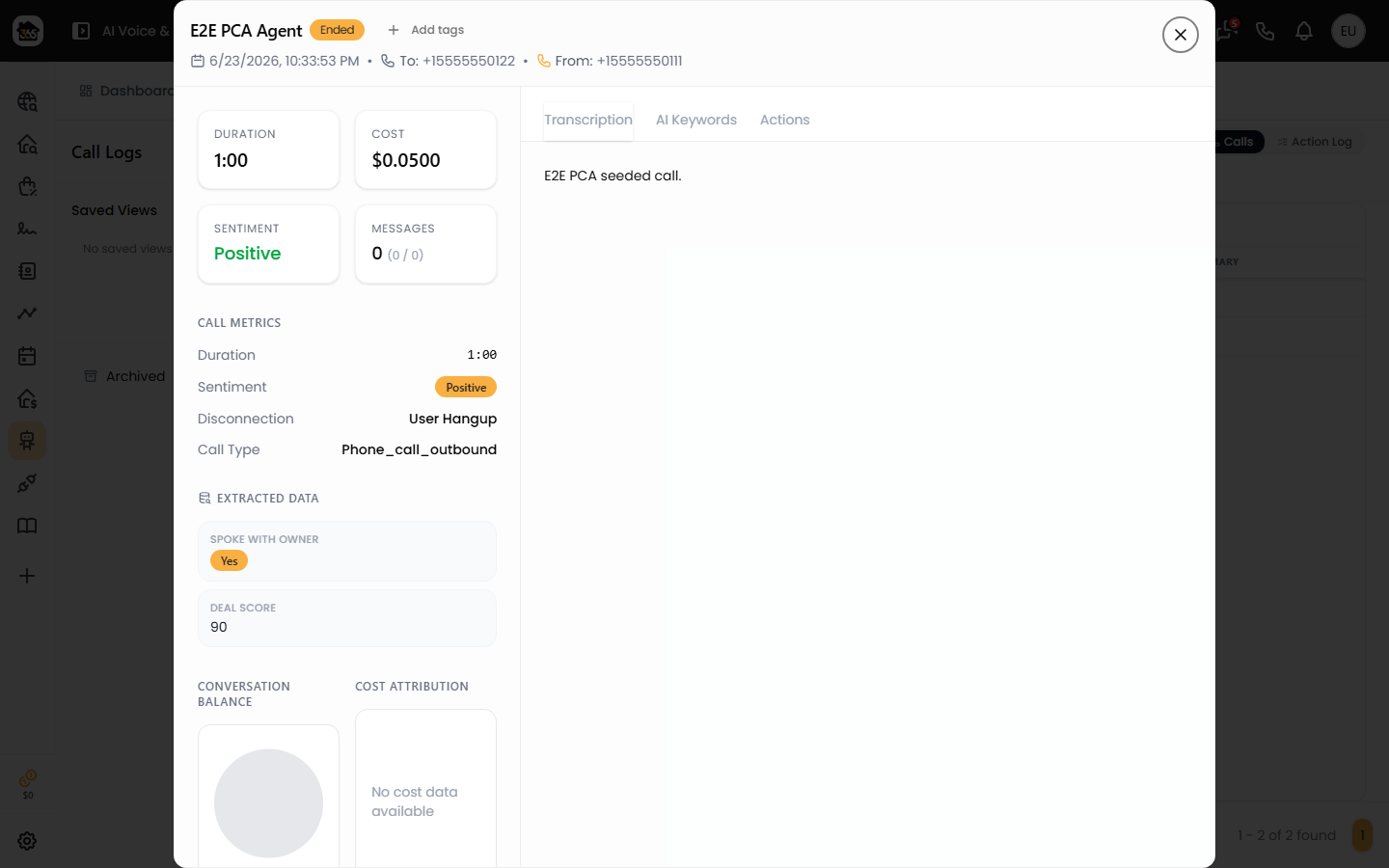Switch to the AI Keywords tab
Image resolution: width=1389 pixels, height=868 pixels.
[x=696, y=120]
